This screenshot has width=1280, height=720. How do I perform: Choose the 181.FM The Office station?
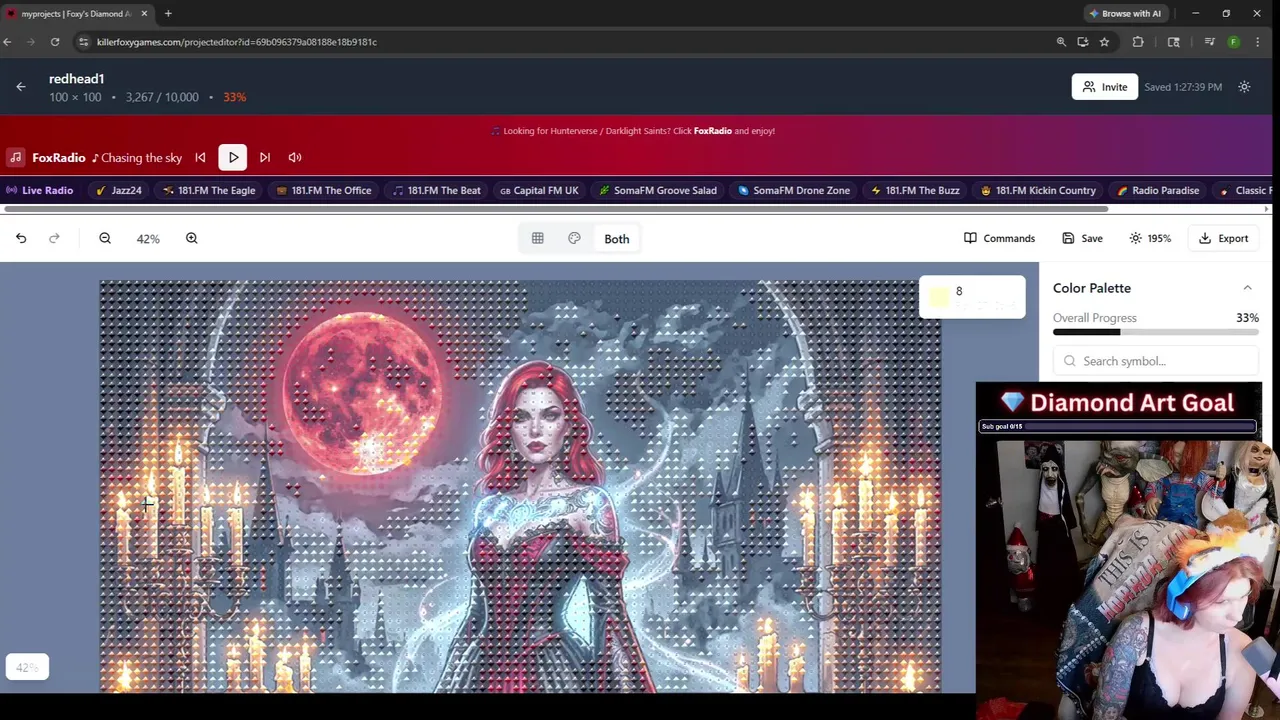pyautogui.click(x=324, y=190)
